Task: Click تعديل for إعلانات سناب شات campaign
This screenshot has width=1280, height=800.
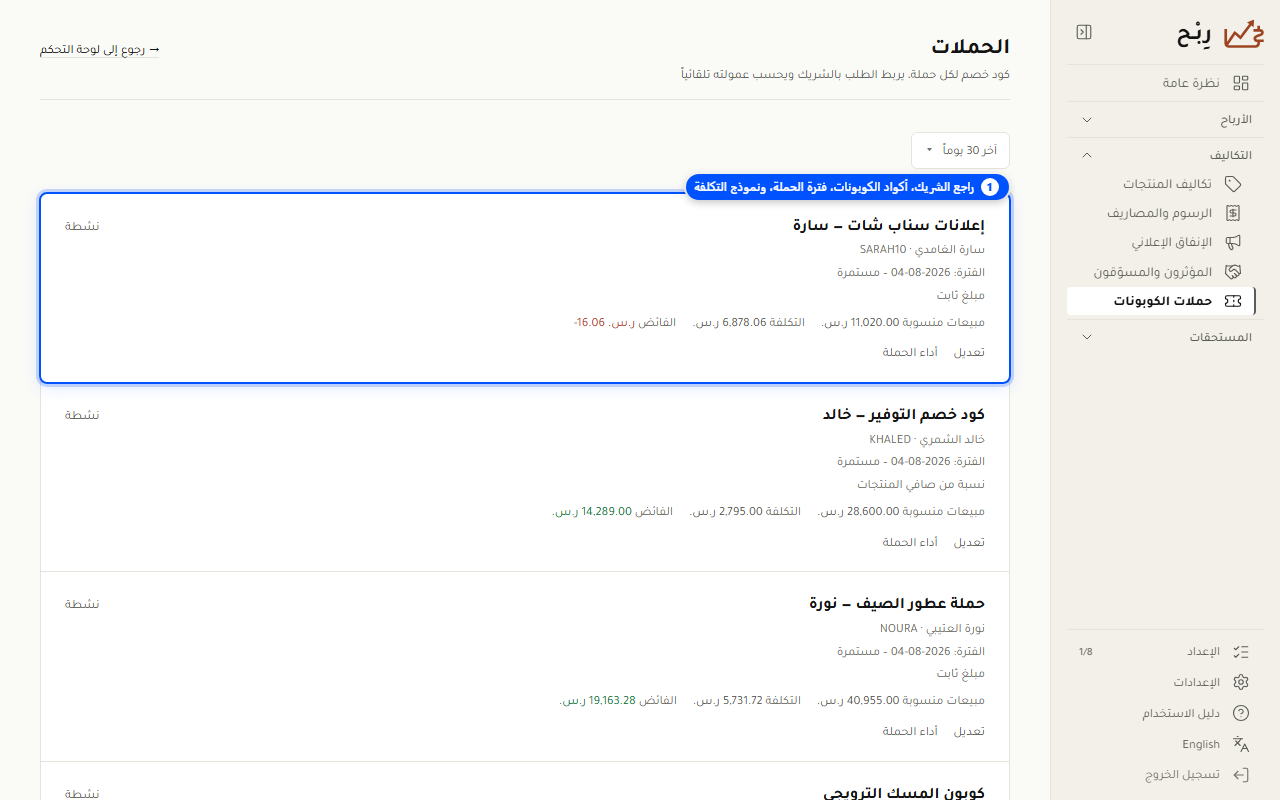Action: 969,352
